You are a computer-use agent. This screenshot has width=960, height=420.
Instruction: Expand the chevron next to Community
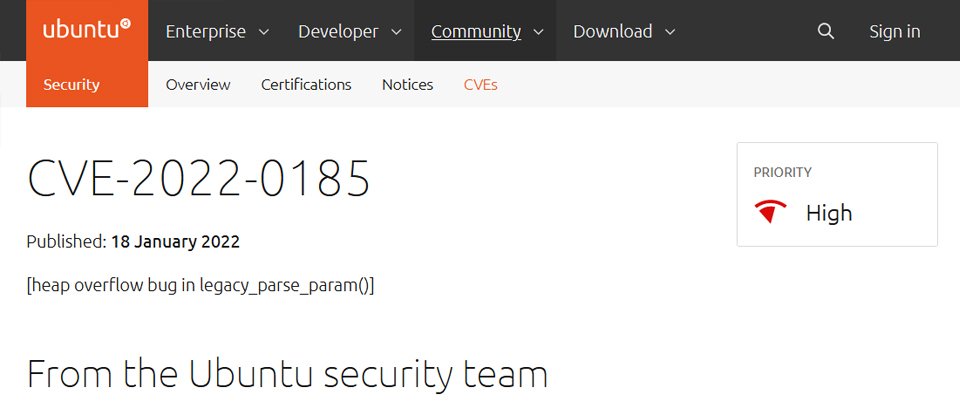coord(539,32)
